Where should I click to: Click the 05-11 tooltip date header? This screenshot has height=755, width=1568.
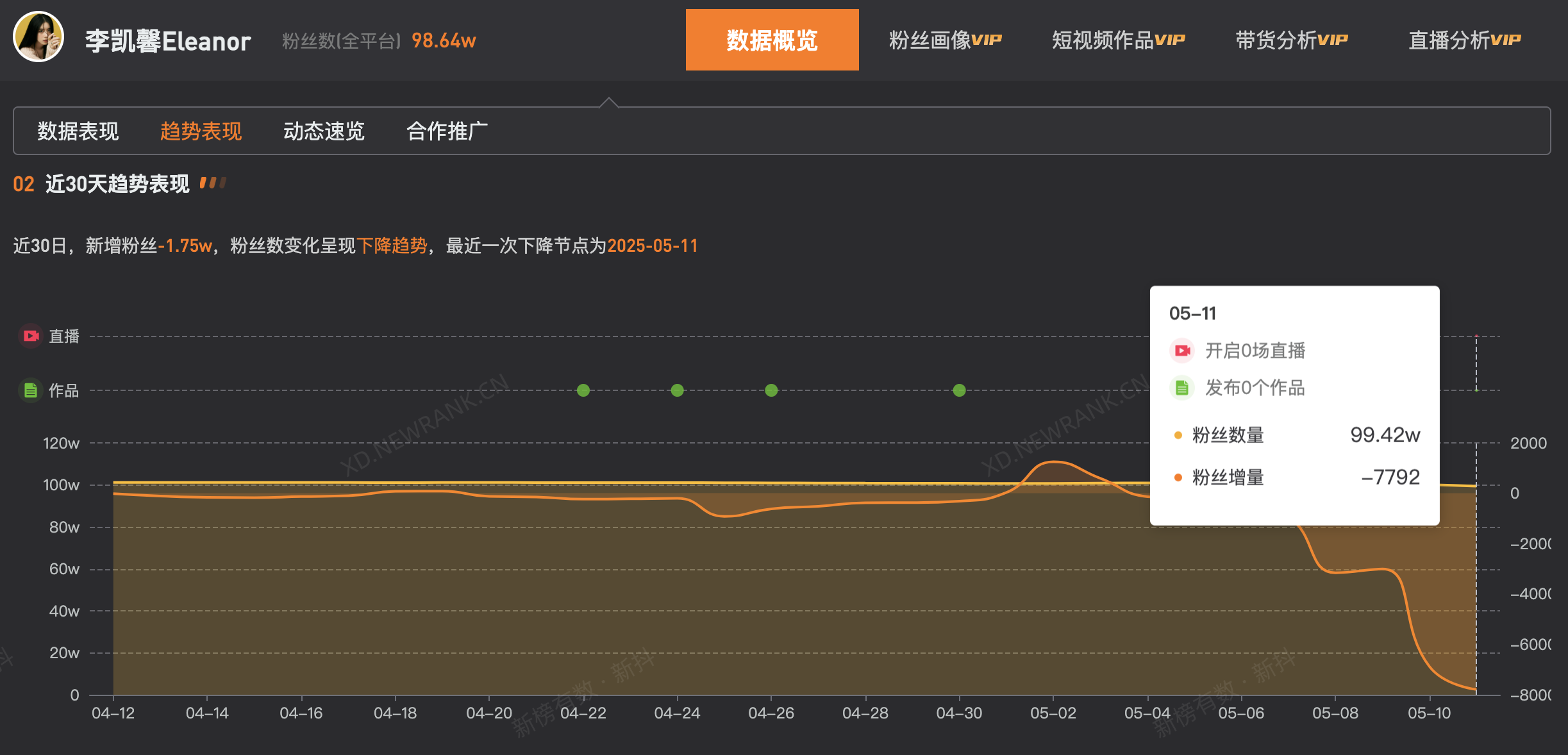(x=1192, y=313)
